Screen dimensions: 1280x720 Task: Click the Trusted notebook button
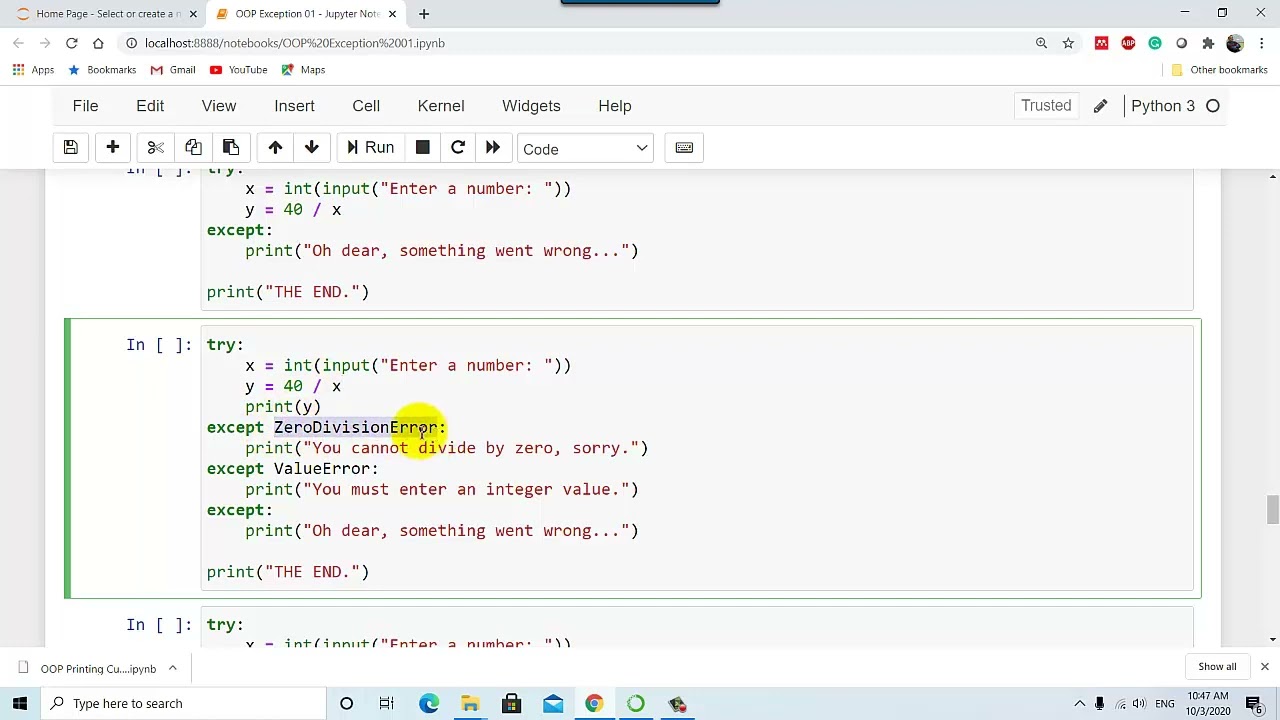click(1046, 106)
